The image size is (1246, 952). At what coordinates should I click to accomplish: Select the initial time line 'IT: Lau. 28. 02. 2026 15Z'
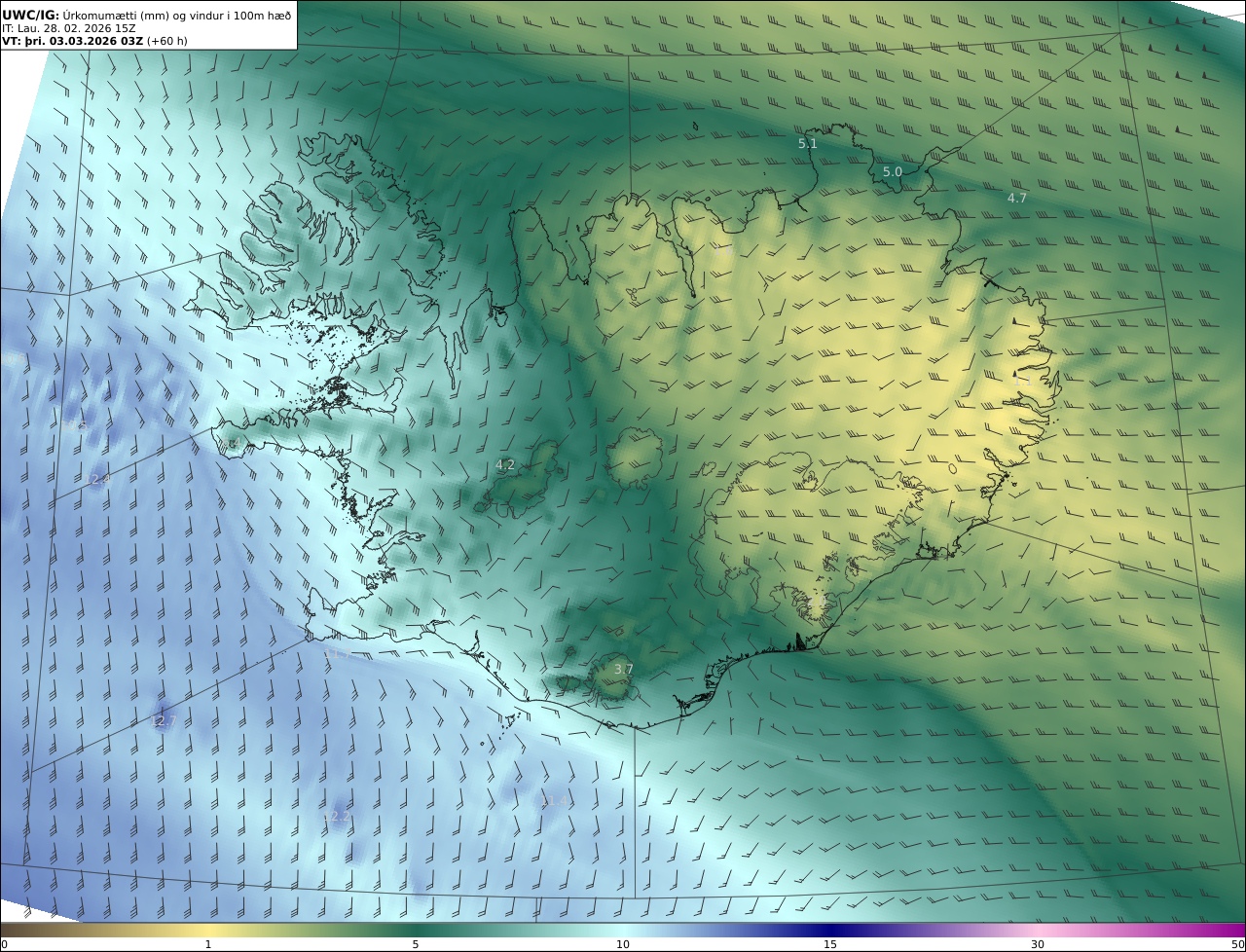[x=69, y=28]
